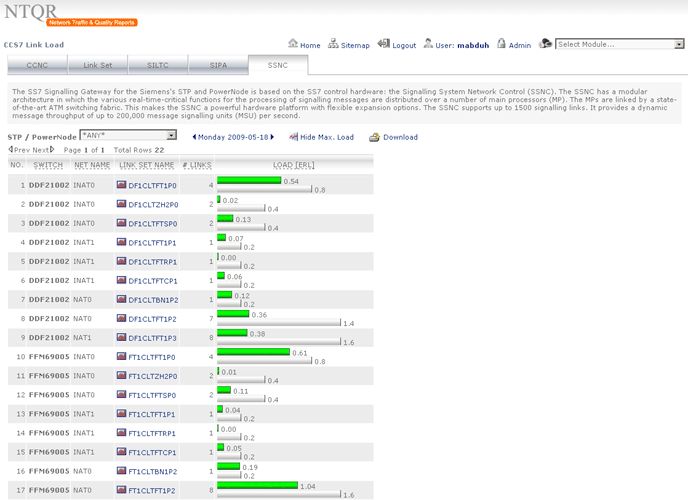Open the SILTC tab

(x=158, y=65)
